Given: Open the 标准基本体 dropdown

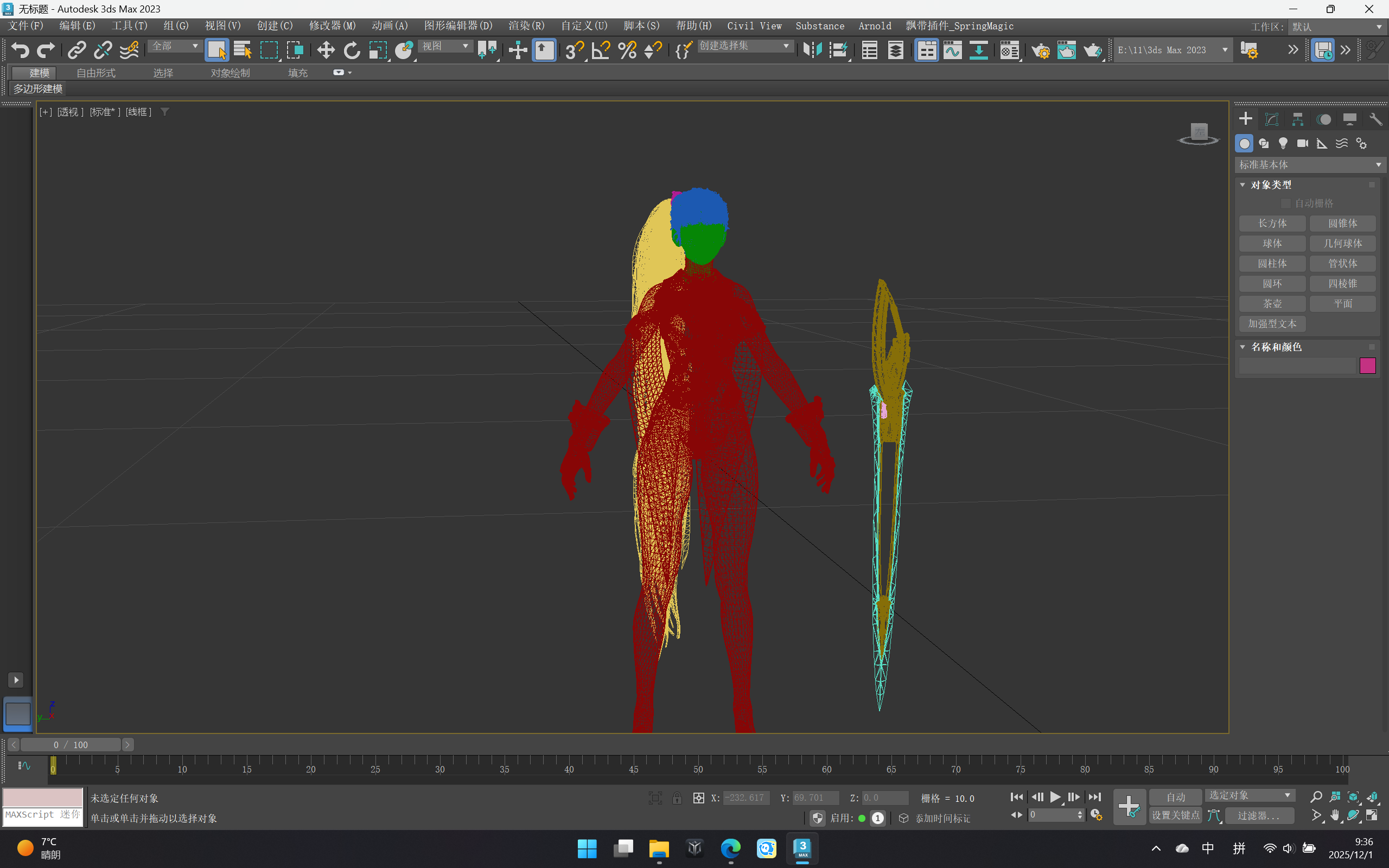Looking at the screenshot, I should click(1309, 165).
